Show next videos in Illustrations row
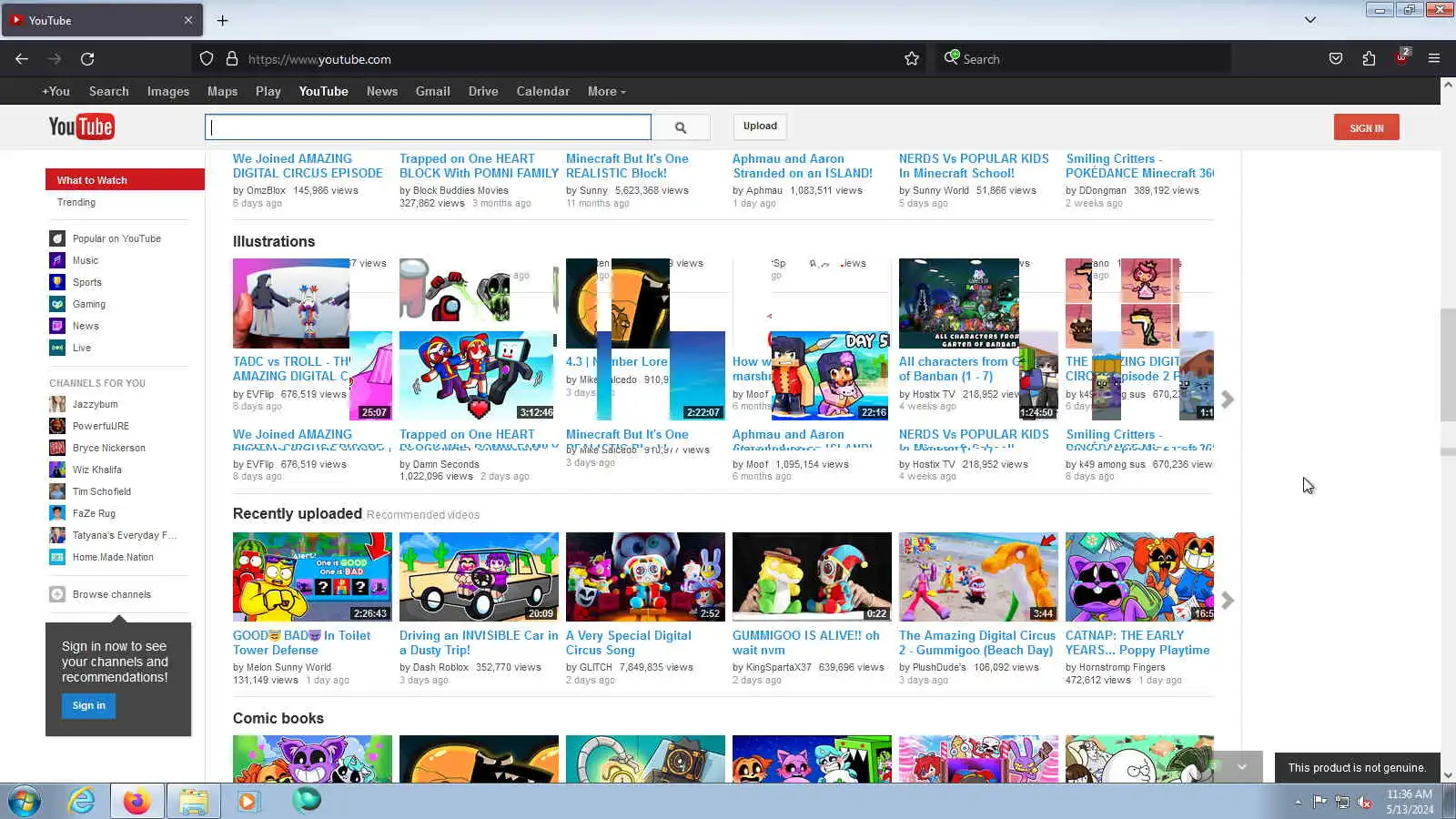 click(x=1228, y=399)
